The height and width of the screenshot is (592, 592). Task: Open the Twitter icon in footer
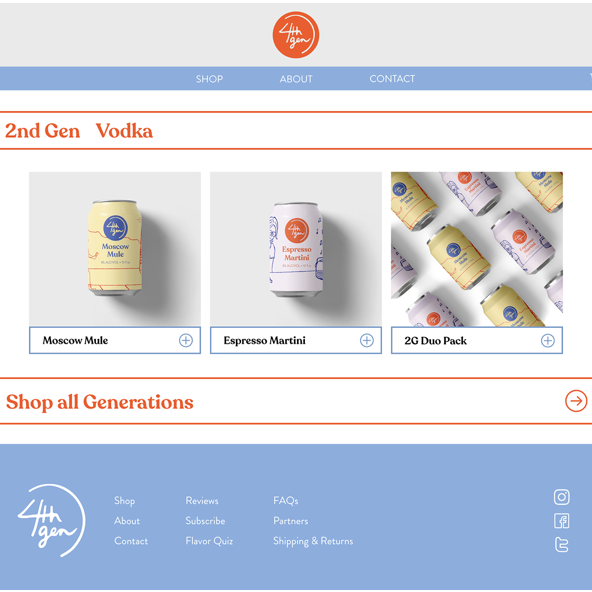(x=561, y=544)
